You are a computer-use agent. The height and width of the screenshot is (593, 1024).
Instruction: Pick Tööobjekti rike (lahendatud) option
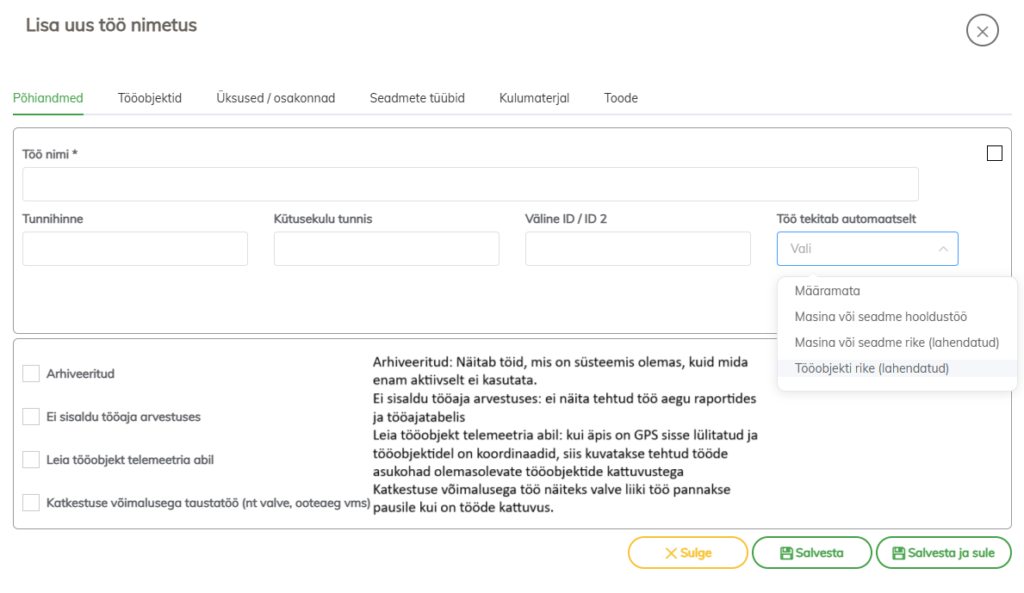pyautogui.click(x=871, y=368)
